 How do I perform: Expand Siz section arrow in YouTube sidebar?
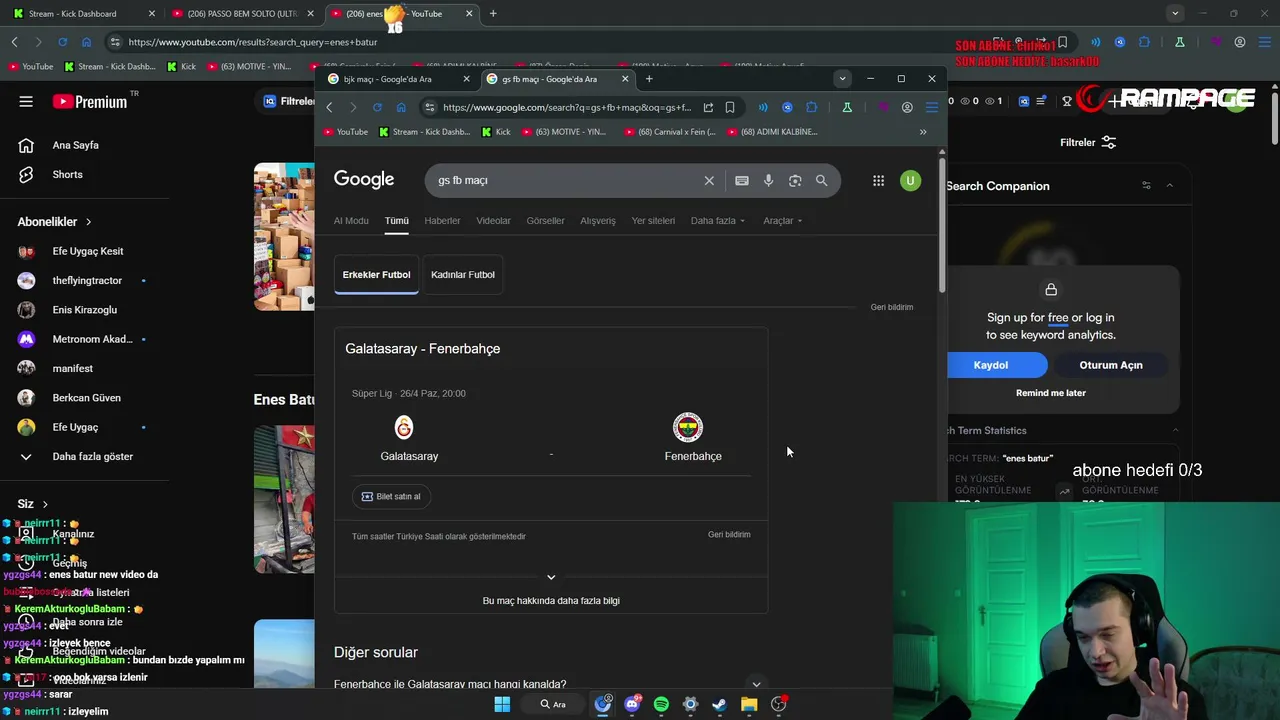[x=45, y=504]
